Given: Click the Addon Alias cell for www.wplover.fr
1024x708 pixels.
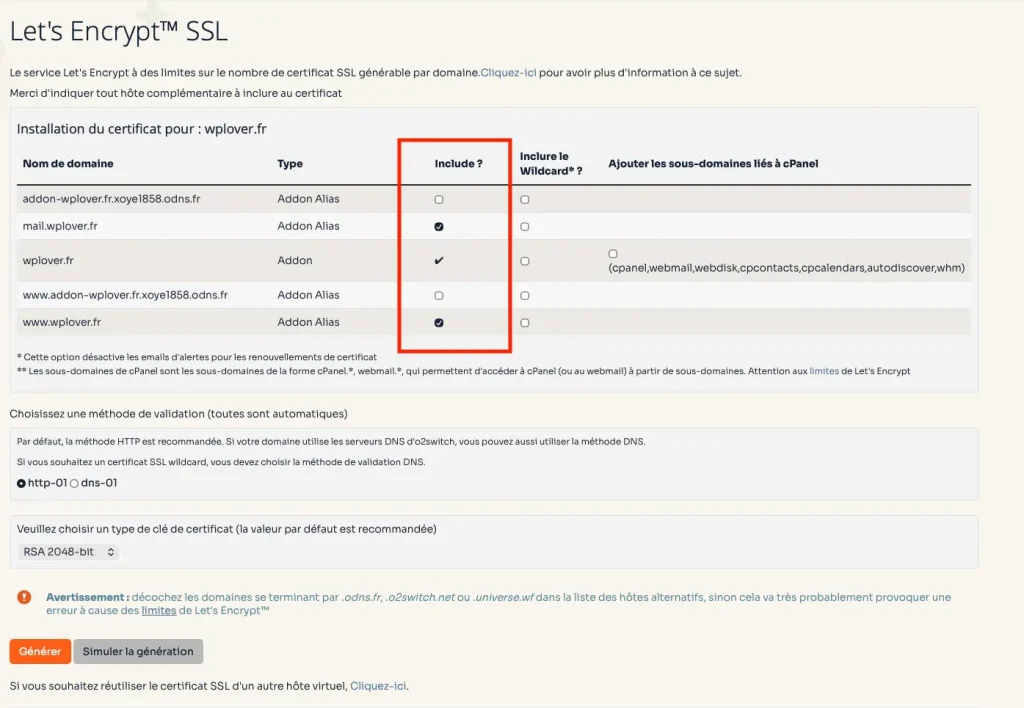Looking at the screenshot, I should pos(308,322).
